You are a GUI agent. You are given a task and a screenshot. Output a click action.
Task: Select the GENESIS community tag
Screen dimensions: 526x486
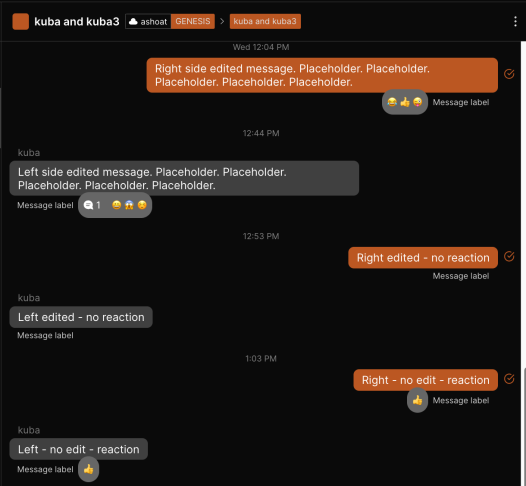pyautogui.click(x=193, y=21)
